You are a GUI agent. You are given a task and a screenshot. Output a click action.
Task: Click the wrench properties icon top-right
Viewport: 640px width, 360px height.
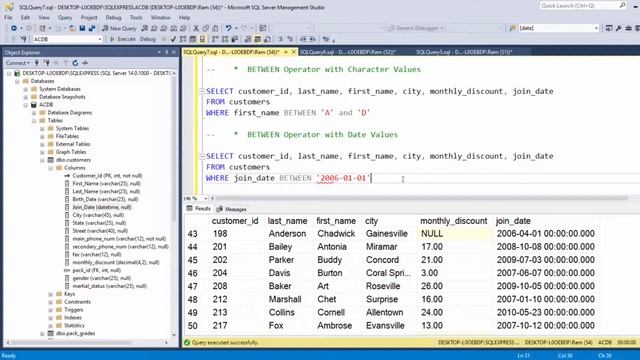[x=619, y=28]
